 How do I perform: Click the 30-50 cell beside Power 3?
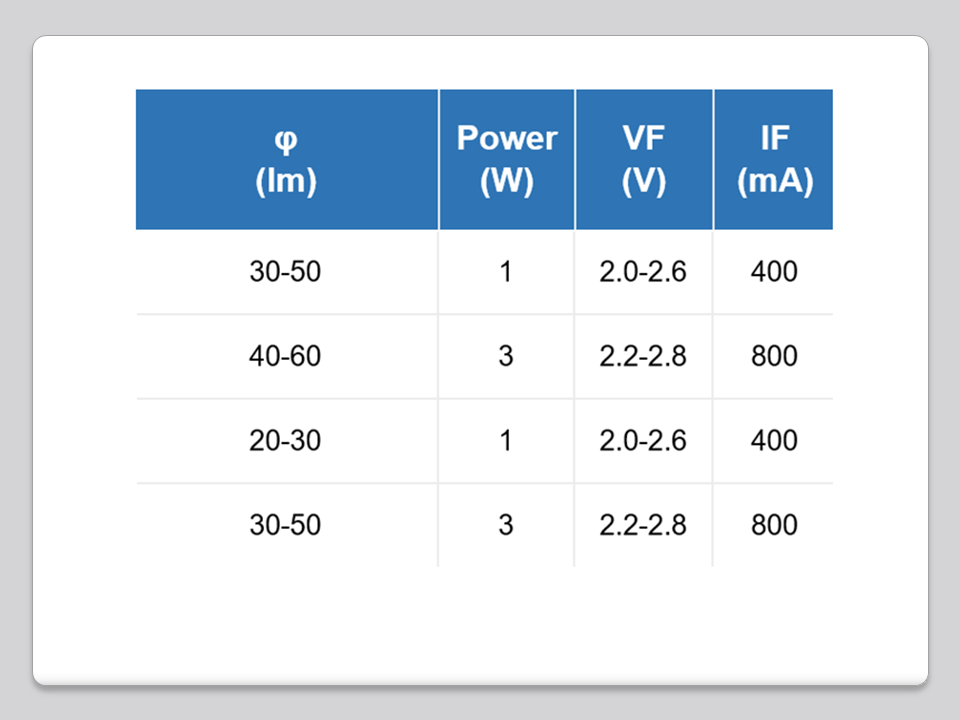(x=286, y=525)
